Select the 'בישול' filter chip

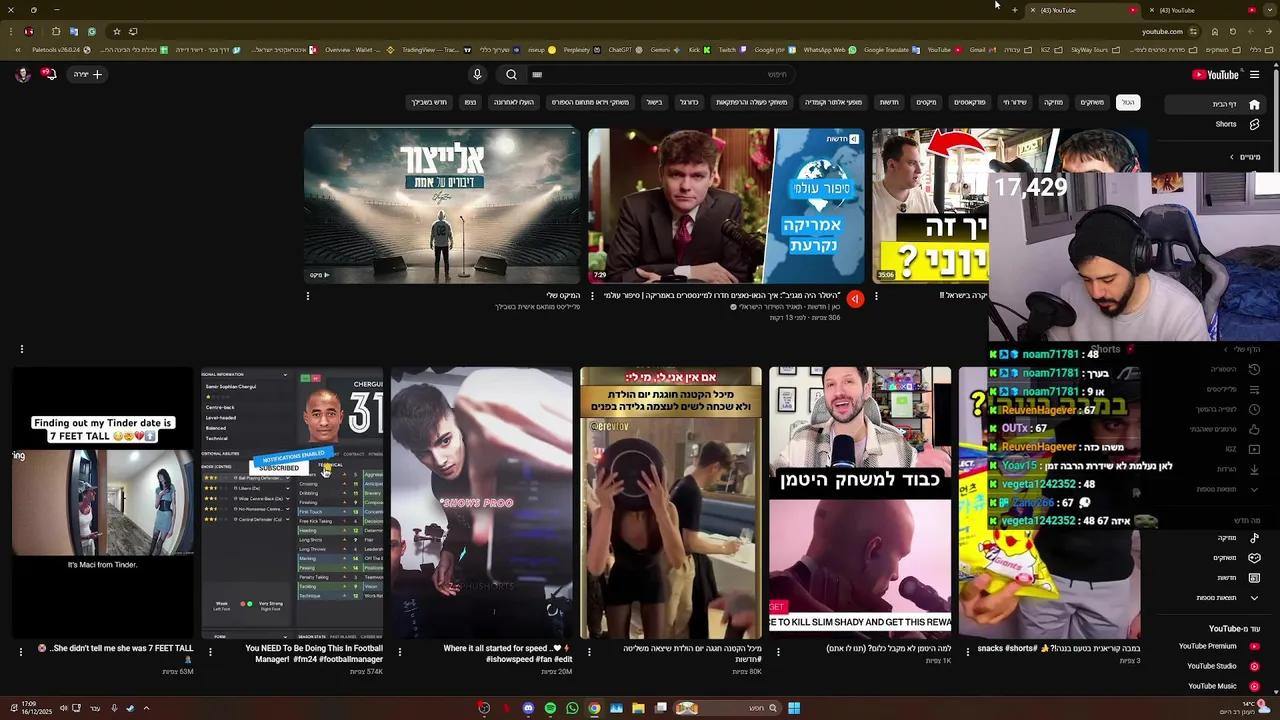pyautogui.click(x=654, y=102)
